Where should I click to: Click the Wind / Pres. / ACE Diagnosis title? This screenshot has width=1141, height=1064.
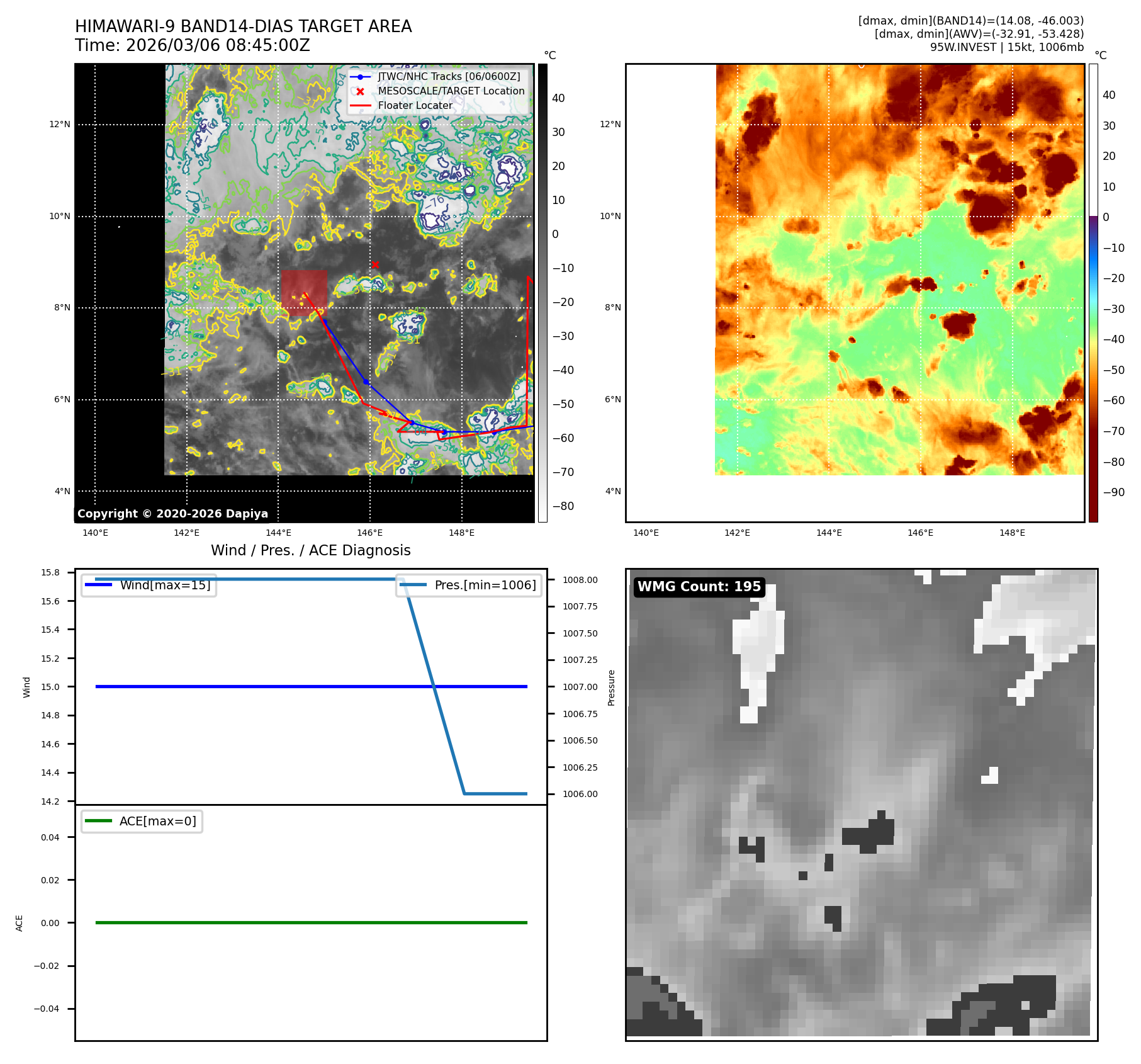click(x=310, y=550)
